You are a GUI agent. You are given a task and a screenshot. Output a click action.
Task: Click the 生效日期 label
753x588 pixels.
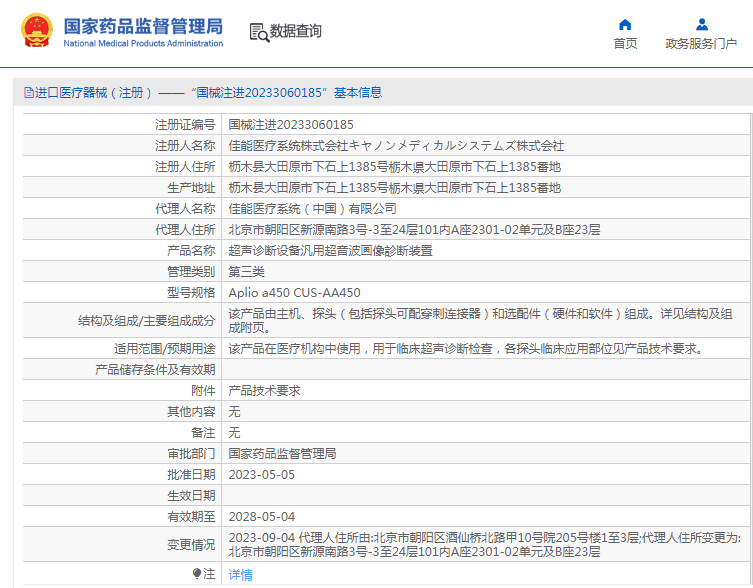point(191,496)
